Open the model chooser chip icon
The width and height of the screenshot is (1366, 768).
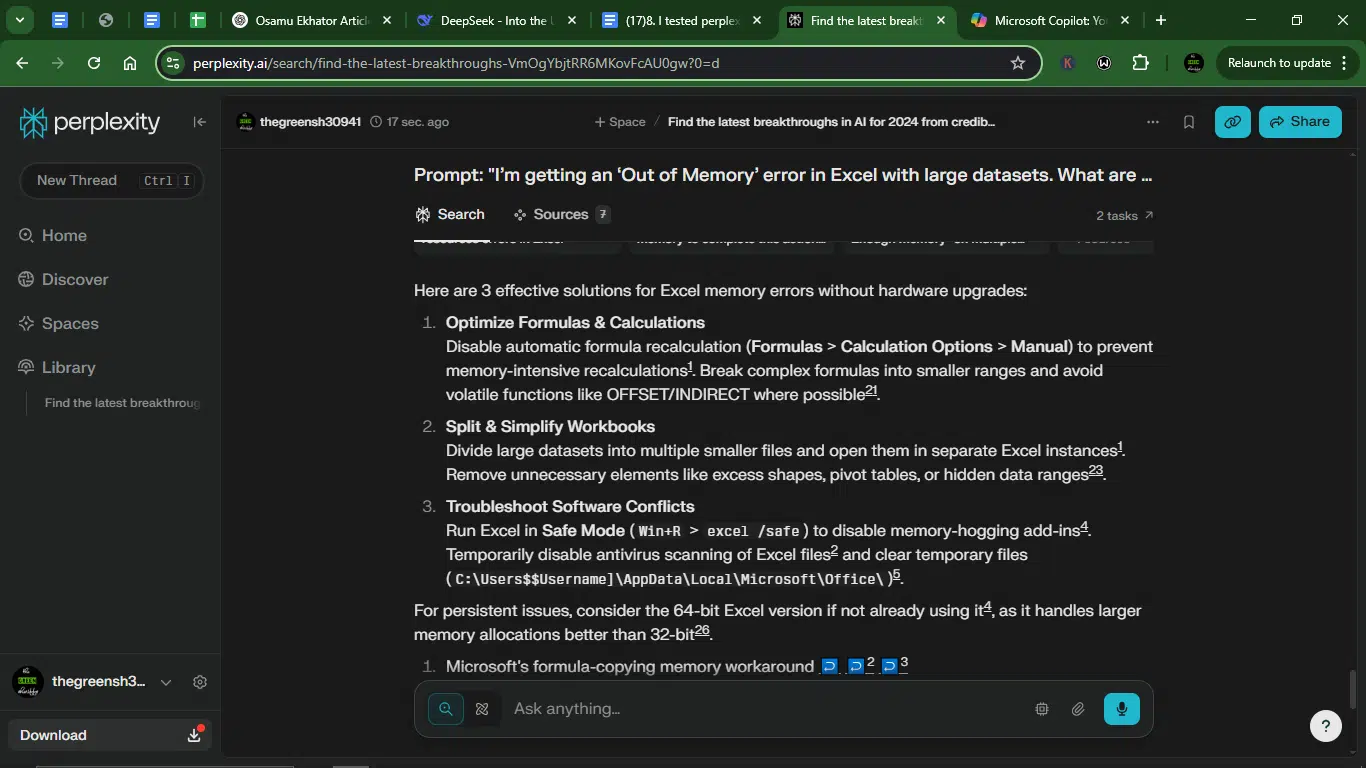pos(1042,709)
